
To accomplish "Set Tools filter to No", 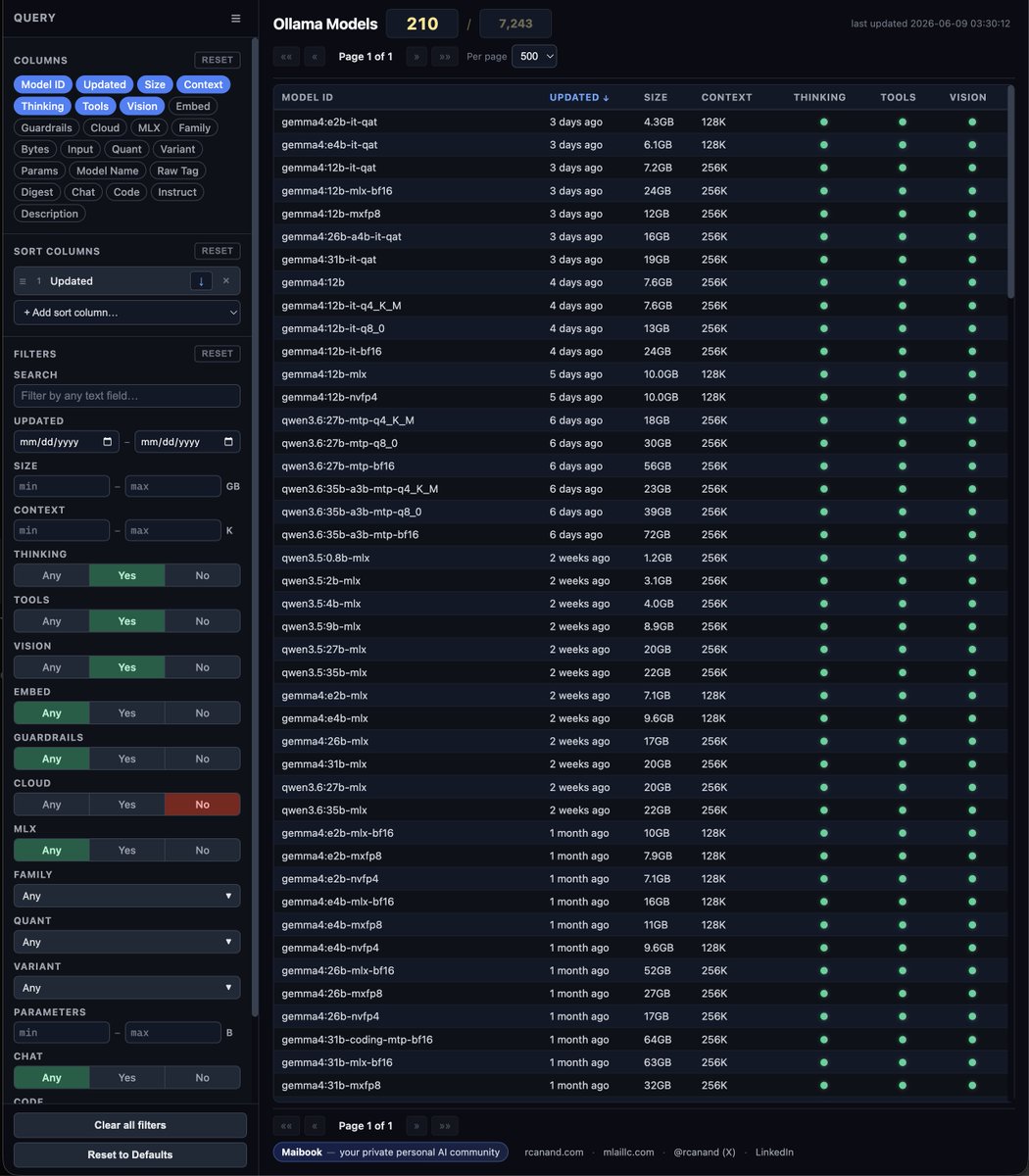I will point(202,621).
